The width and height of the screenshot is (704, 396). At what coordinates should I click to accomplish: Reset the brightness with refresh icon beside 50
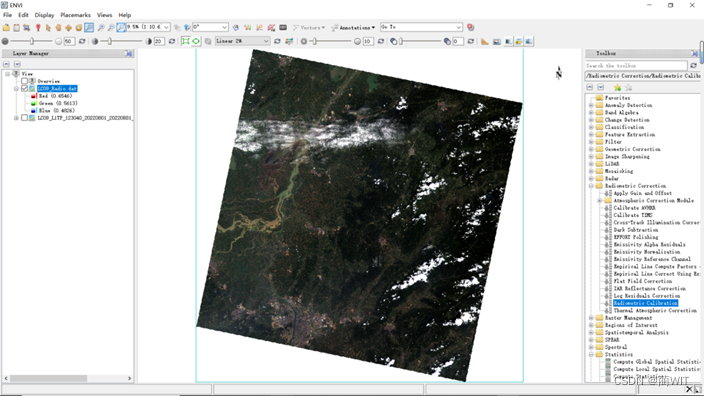(82, 41)
